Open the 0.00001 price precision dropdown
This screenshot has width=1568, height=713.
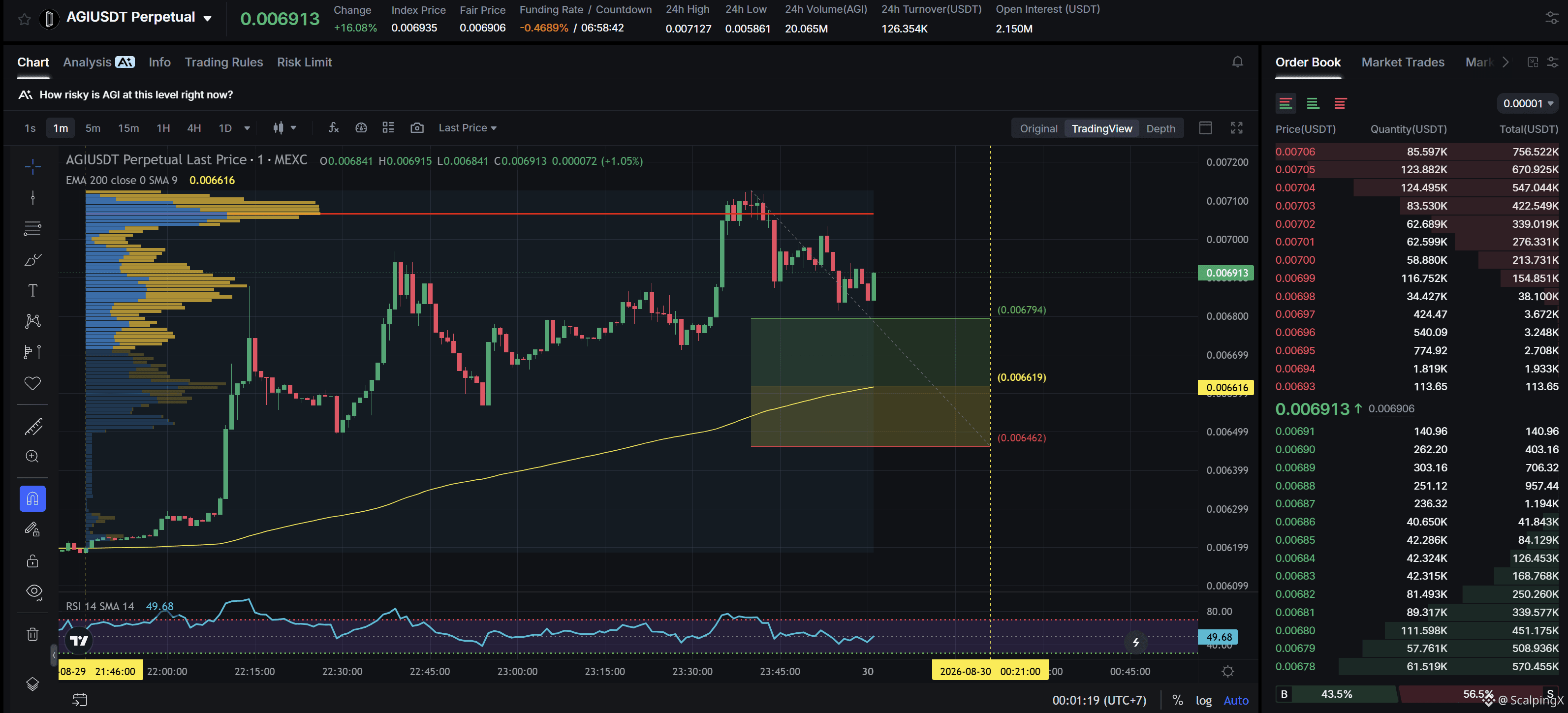tap(1527, 103)
